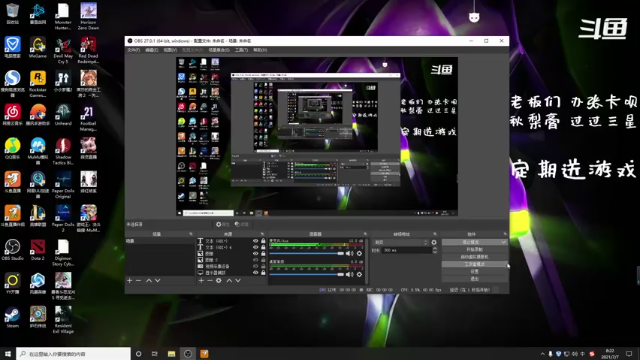This screenshot has width=640, height=360.
Task: Expand the scene transition type dropdown
Action: 401,242
